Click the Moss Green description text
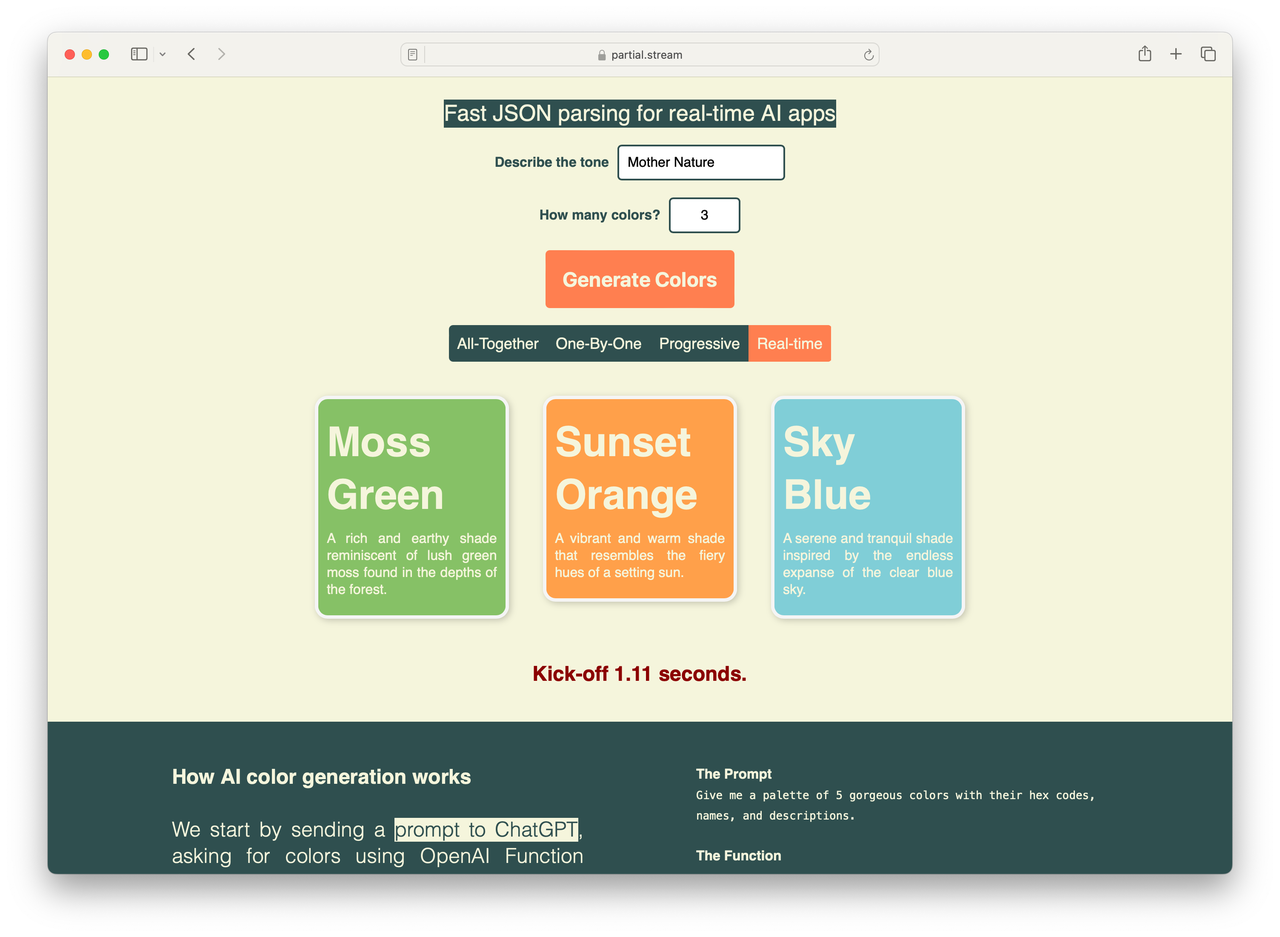 click(412, 564)
